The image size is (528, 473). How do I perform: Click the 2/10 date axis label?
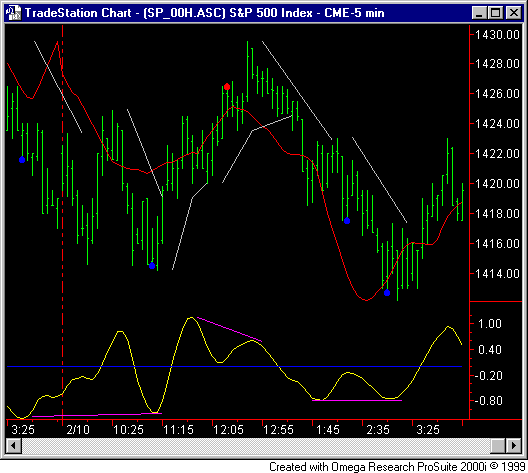[x=78, y=430]
